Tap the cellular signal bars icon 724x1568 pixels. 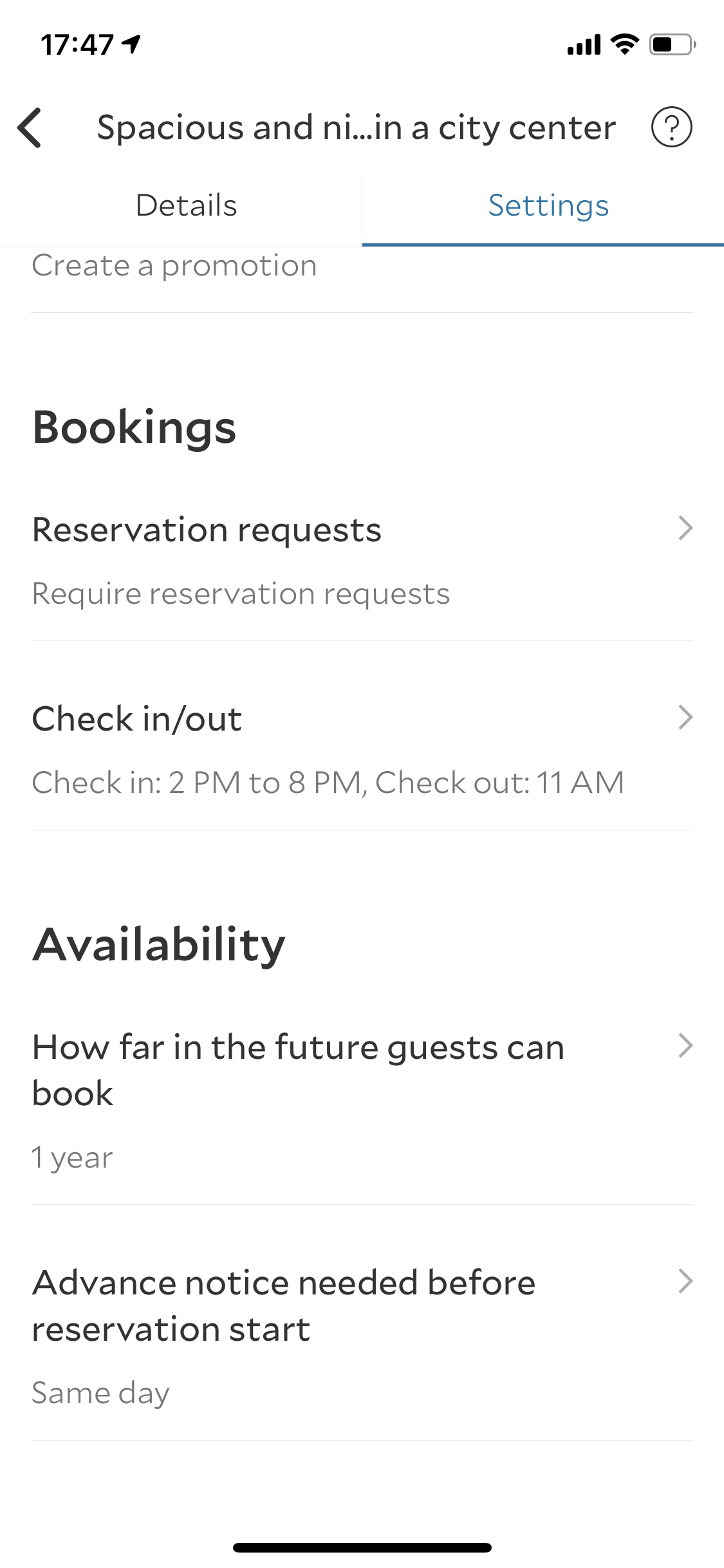point(584,45)
